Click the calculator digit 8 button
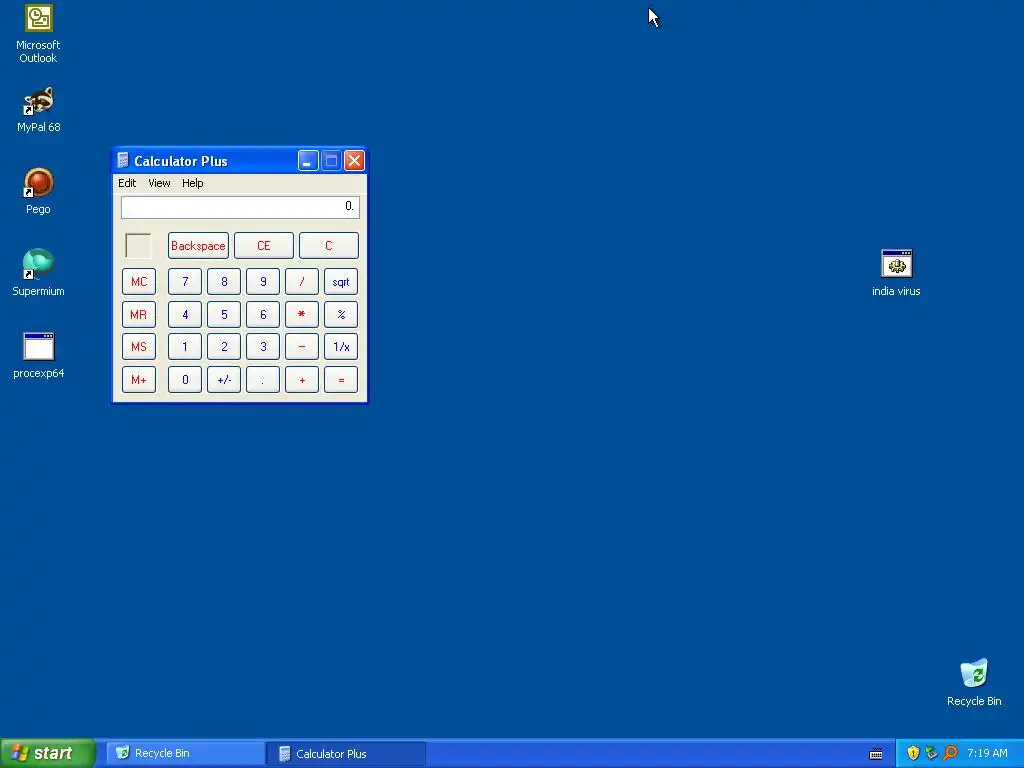 [x=224, y=281]
